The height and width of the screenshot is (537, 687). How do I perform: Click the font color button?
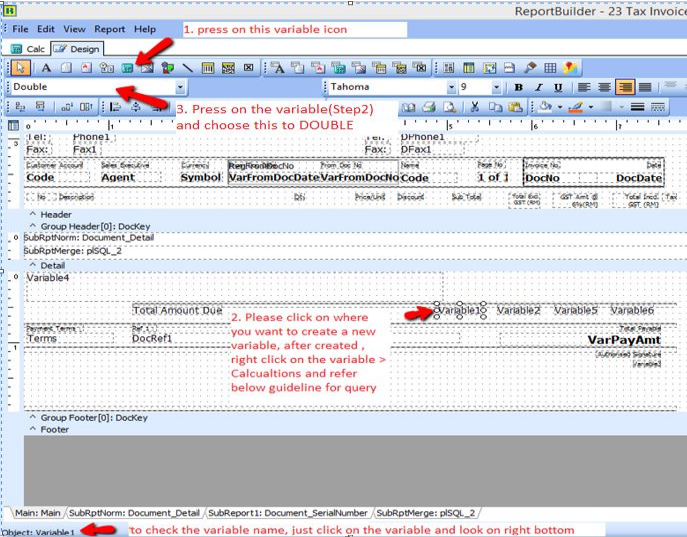click(581, 107)
